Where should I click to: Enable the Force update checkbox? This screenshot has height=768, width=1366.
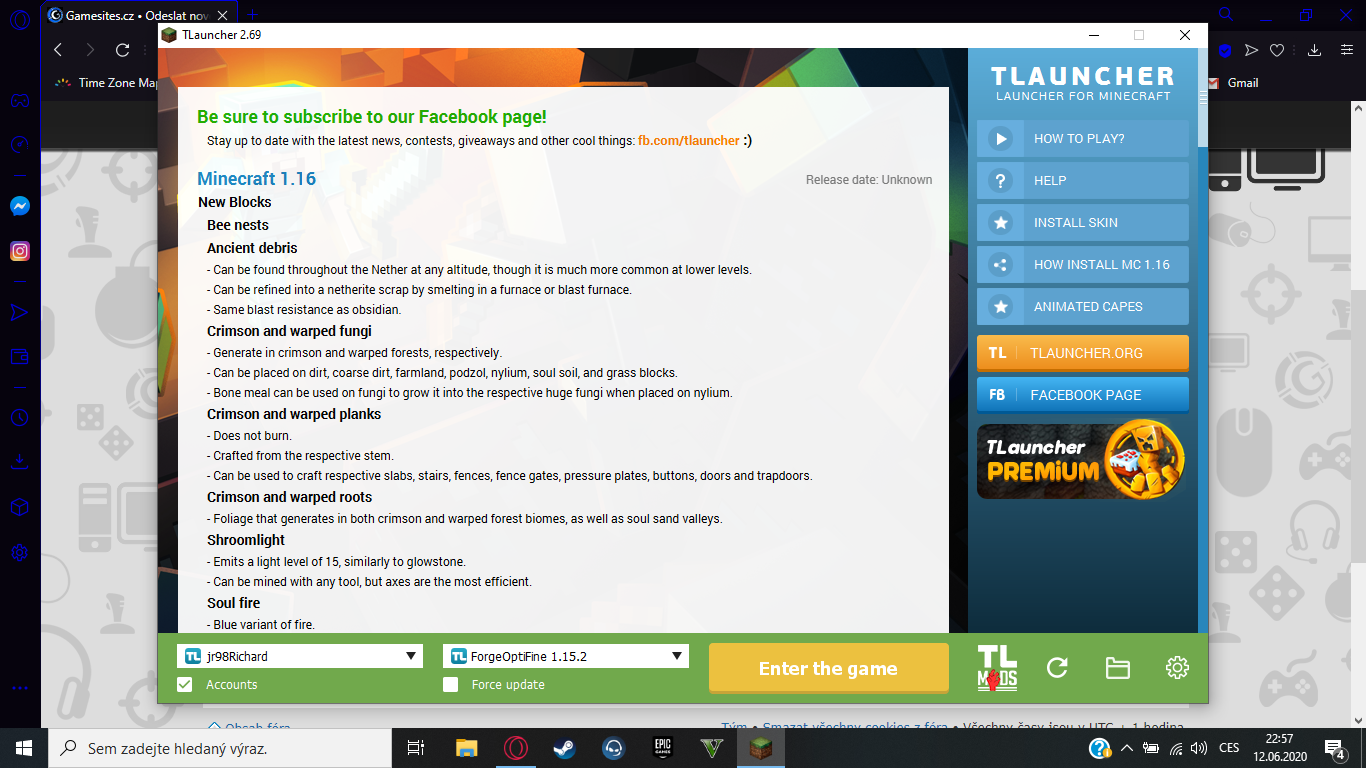[451, 685]
